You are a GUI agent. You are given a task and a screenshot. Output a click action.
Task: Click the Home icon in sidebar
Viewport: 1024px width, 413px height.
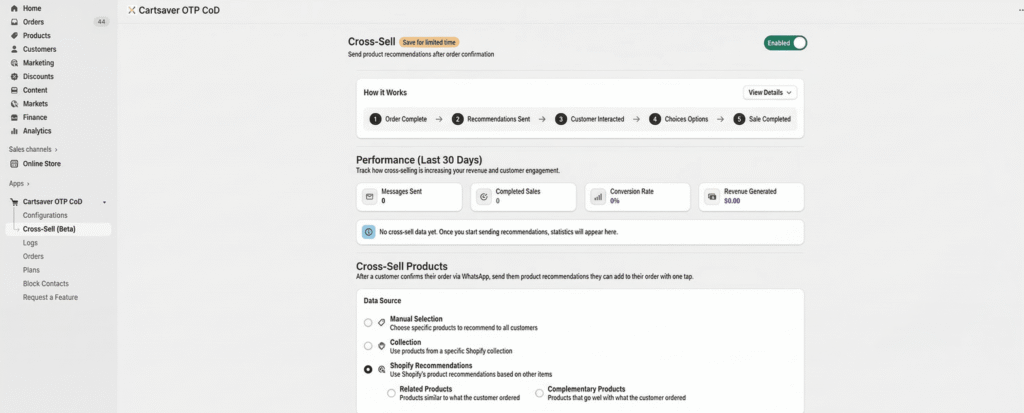tap(14, 8)
